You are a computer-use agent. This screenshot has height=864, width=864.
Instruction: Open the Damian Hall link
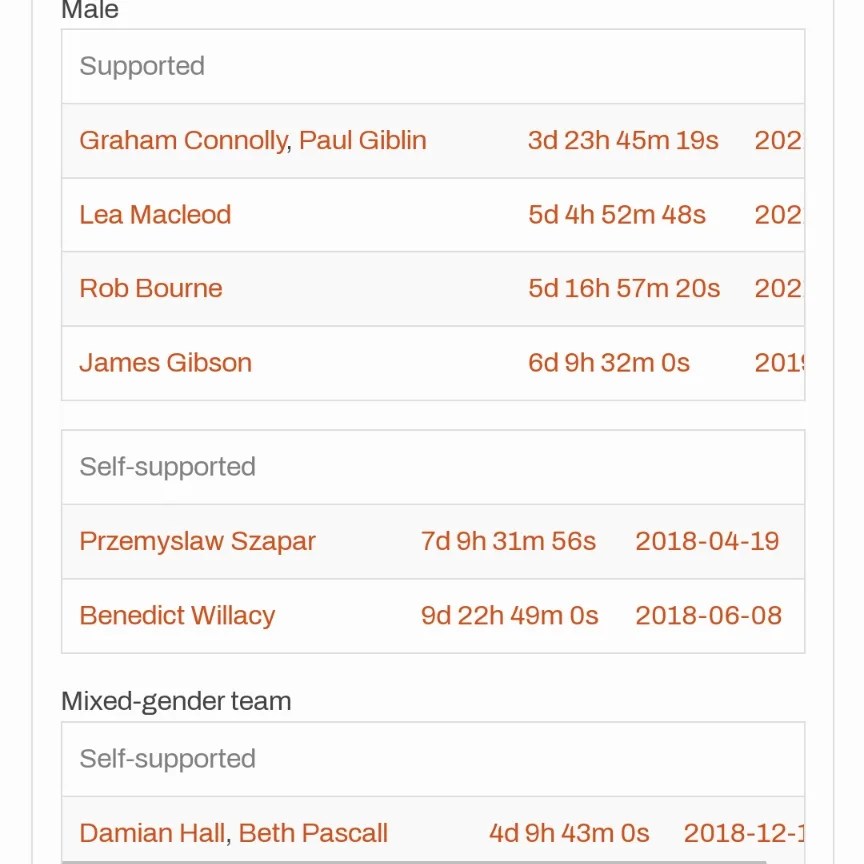[152, 834]
